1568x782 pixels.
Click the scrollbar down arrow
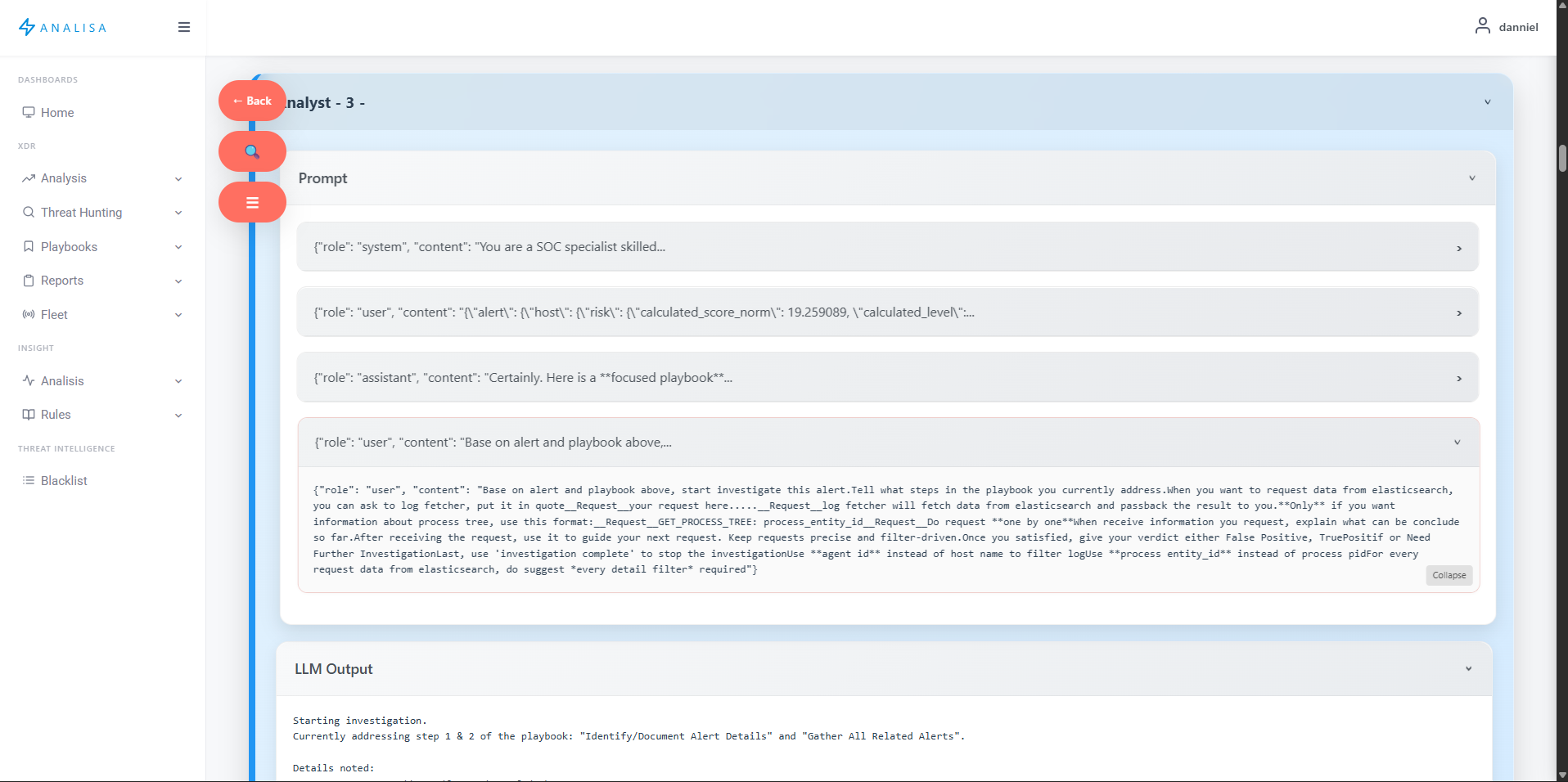click(x=1562, y=775)
